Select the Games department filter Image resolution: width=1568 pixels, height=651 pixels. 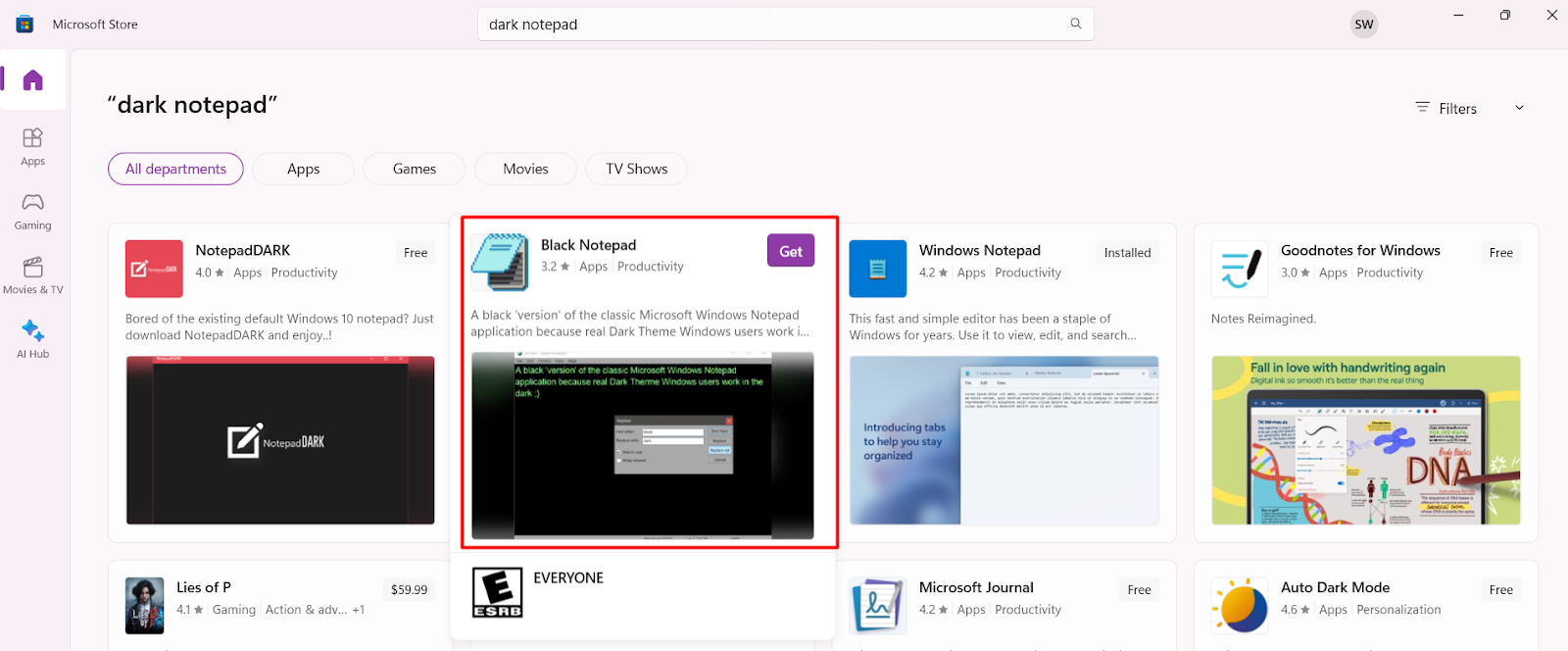(415, 169)
